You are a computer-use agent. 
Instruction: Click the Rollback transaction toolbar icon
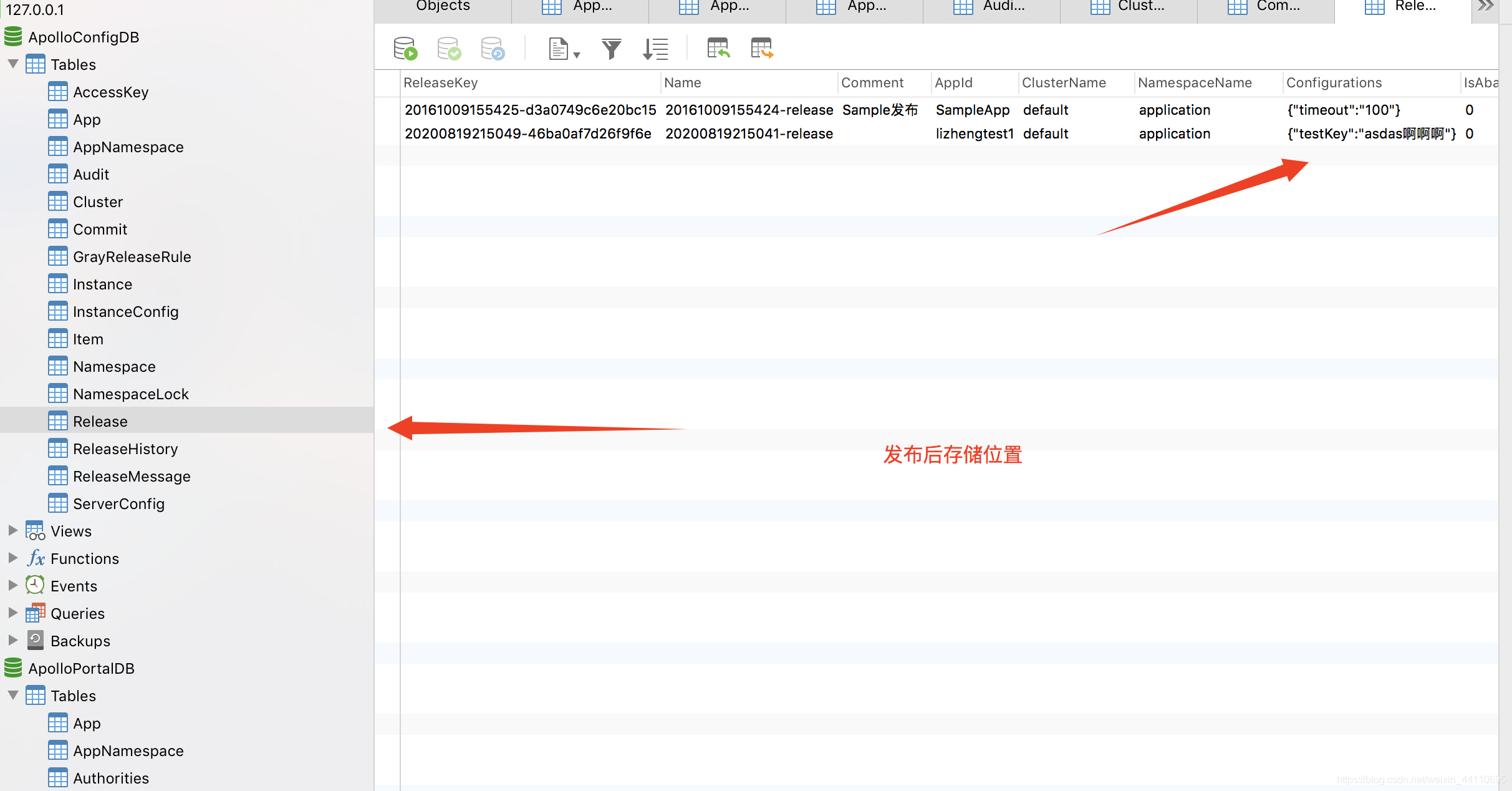(x=493, y=48)
